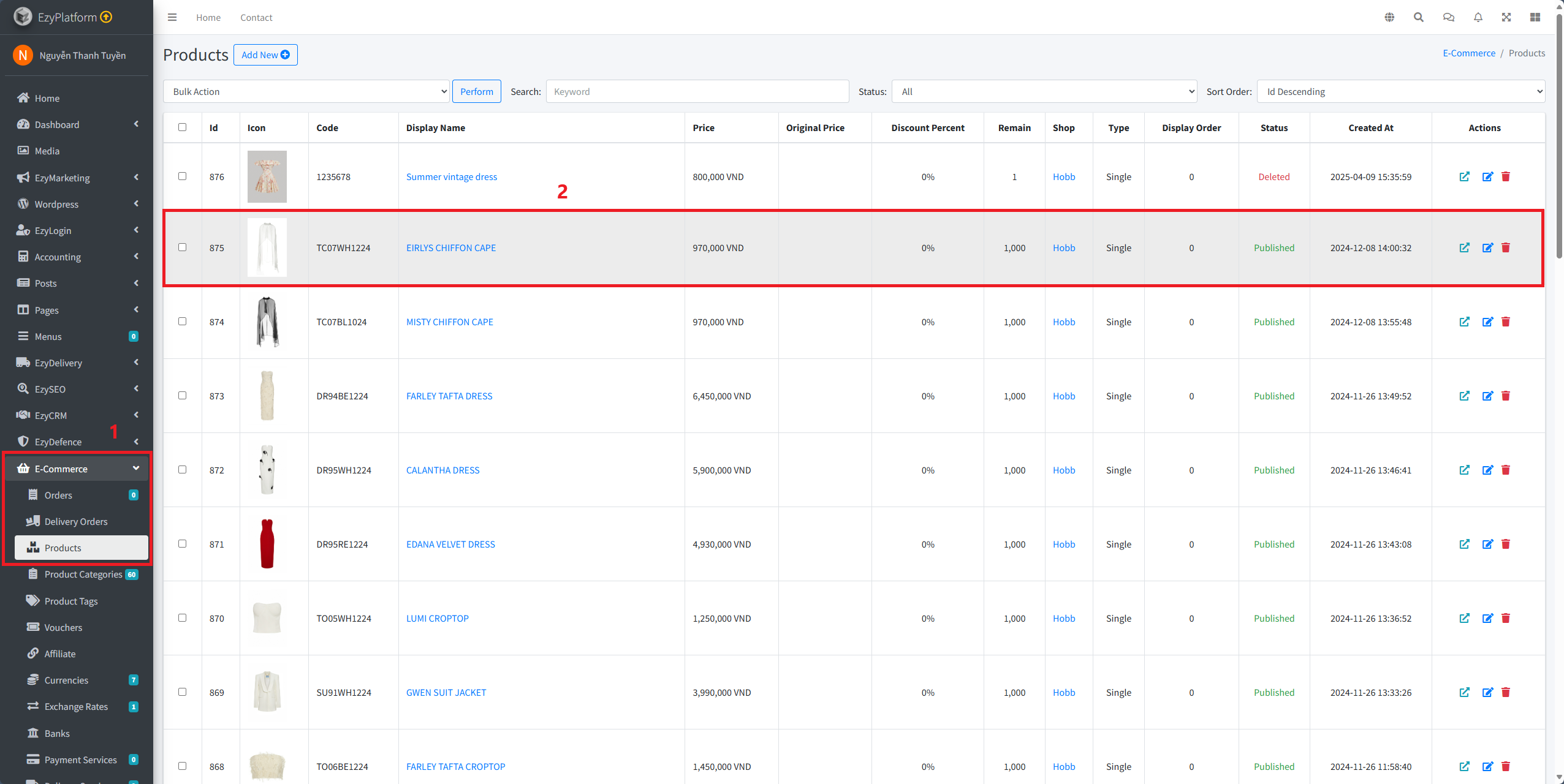This screenshot has width=1564, height=784.
Task: Expand the Dashboard sidebar menu
Action: 77,124
